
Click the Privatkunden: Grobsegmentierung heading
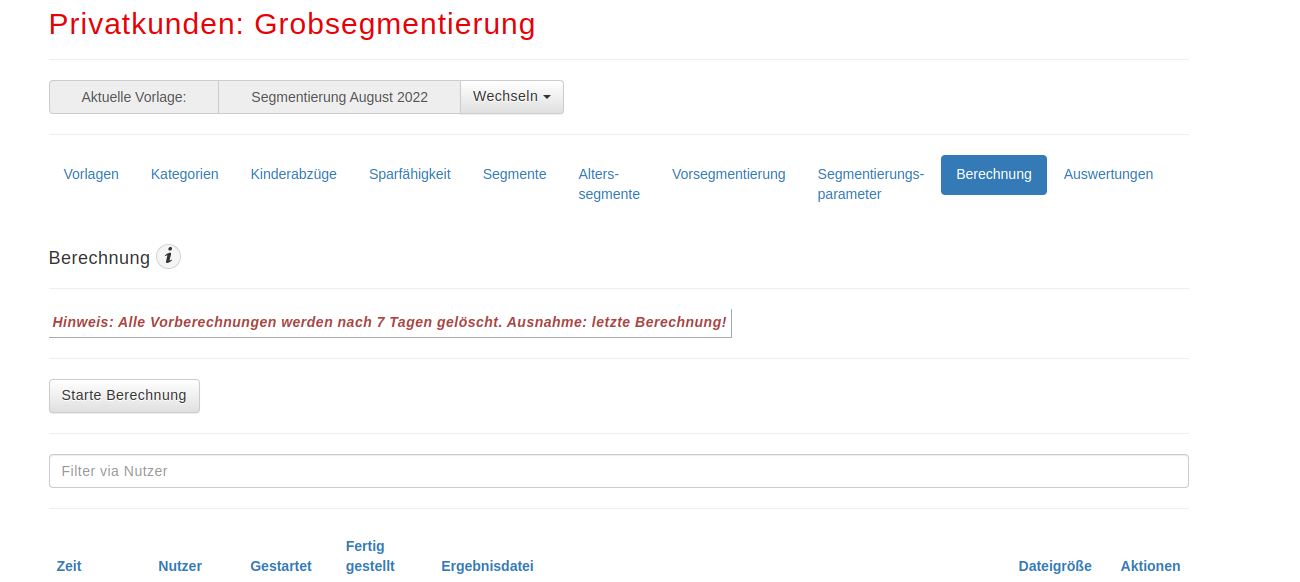(292, 24)
